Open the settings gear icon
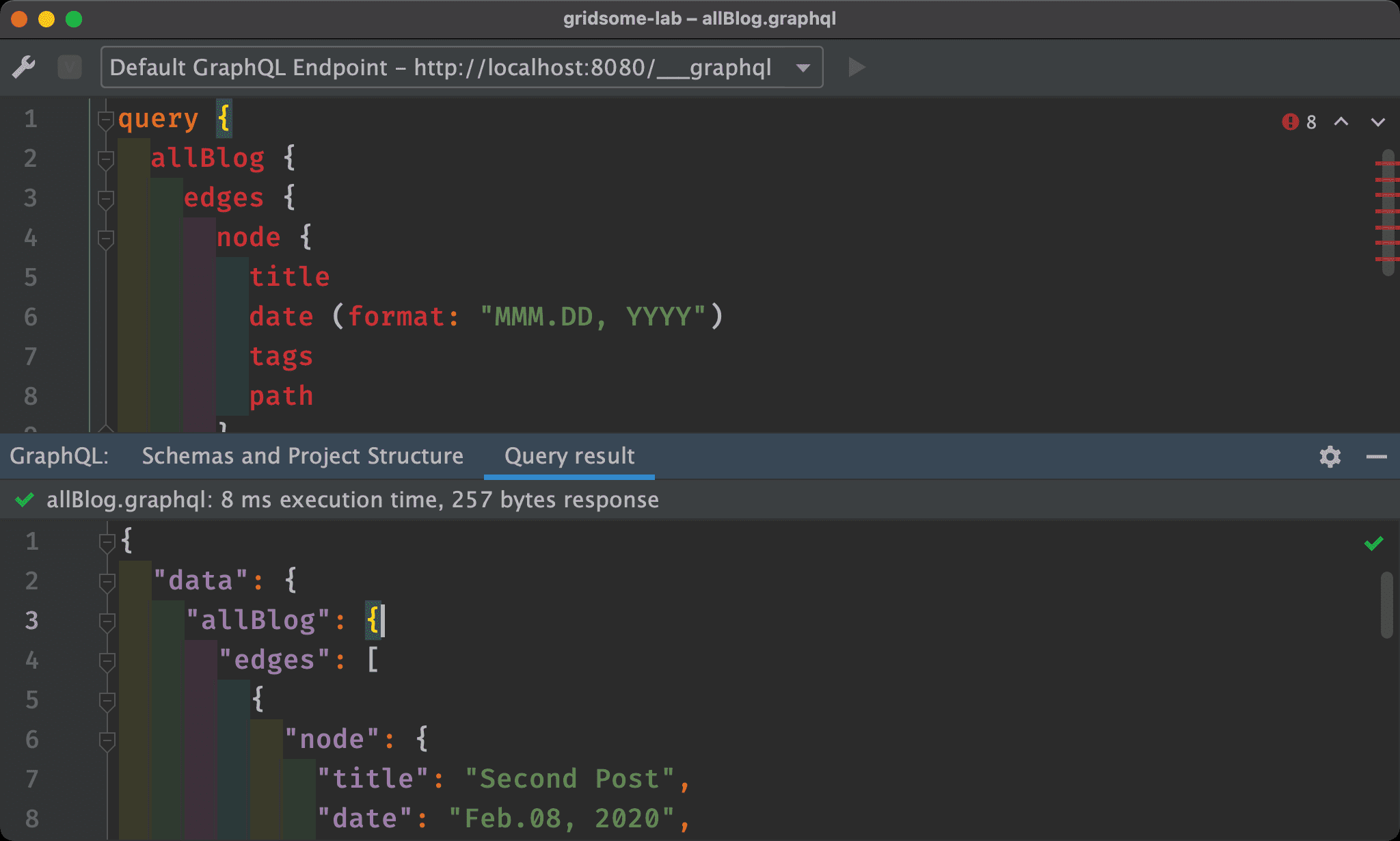The image size is (1400, 841). point(1330,456)
